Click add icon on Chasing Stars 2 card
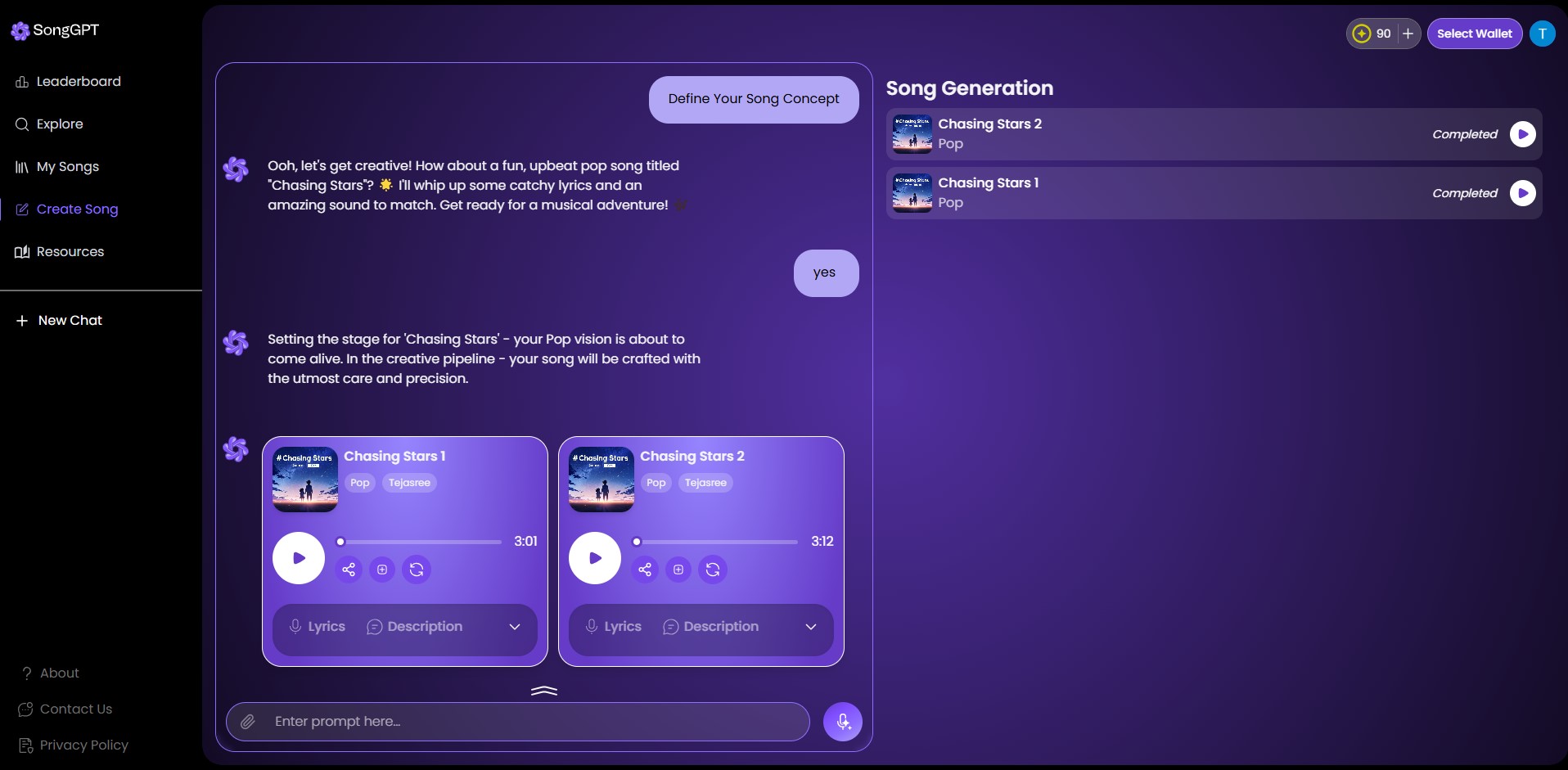This screenshot has width=1568, height=770. click(x=678, y=570)
